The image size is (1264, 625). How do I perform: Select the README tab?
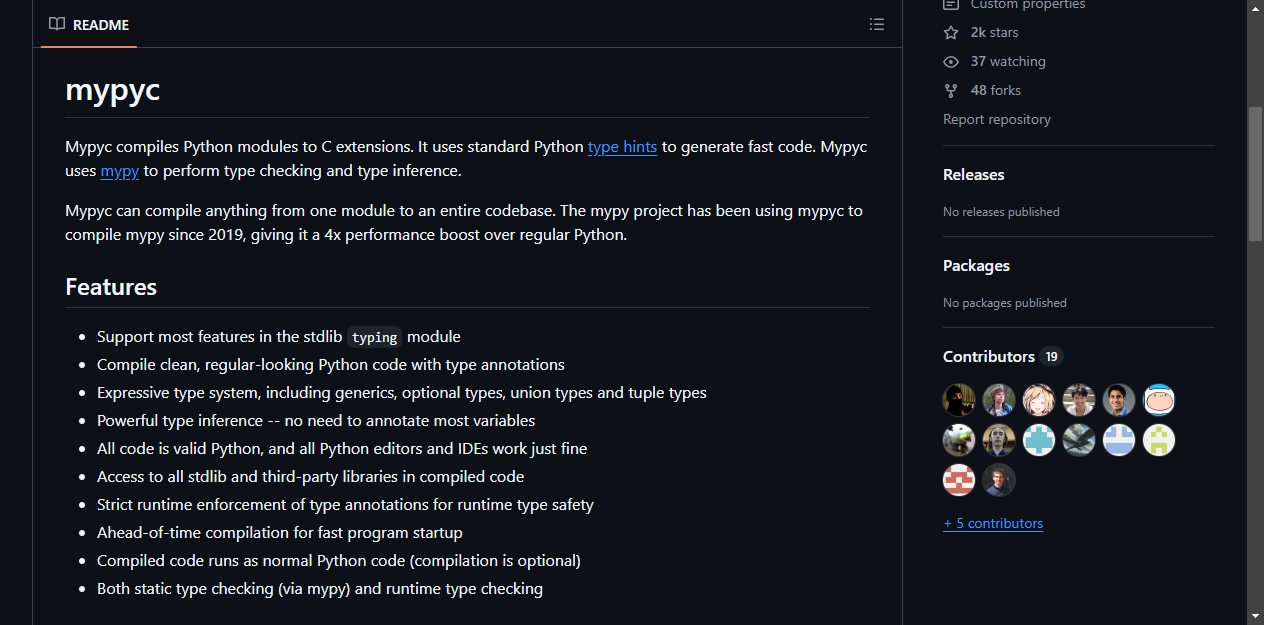89,24
